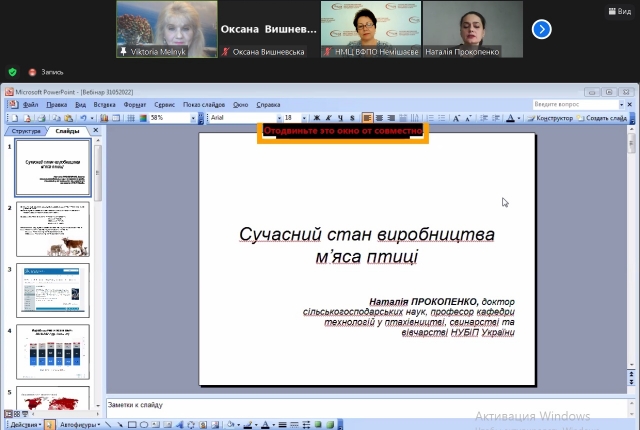
Task: Open the Arial font name dropdown
Action: (279, 118)
